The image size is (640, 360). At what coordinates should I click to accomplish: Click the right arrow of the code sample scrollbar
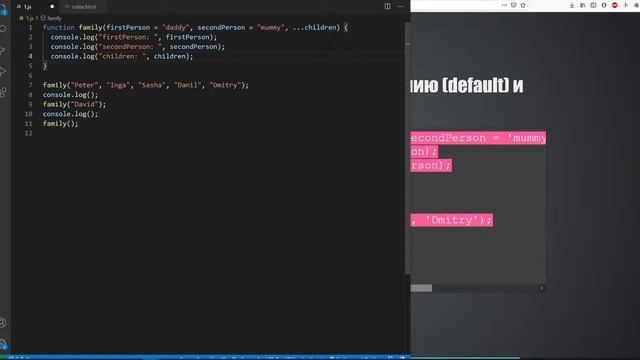(x=542, y=288)
